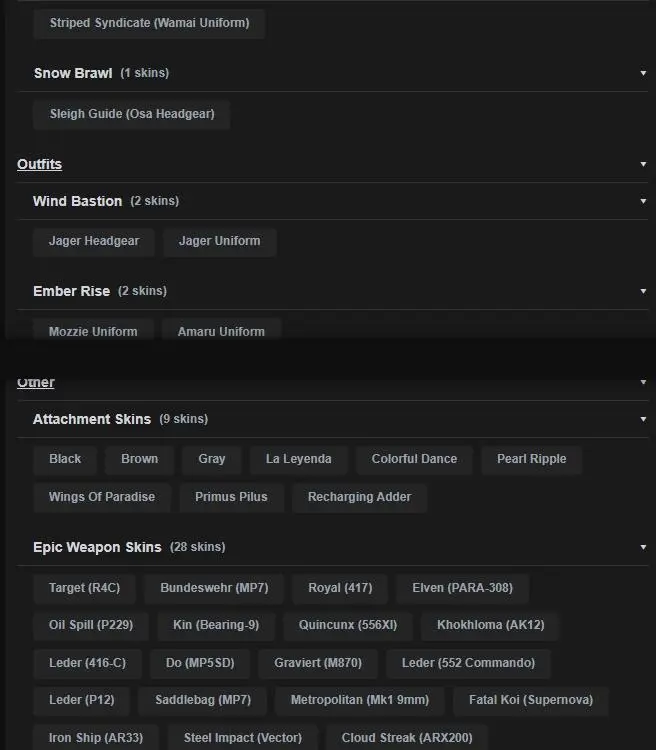Choose the Bundeswehr (MP7) weapon skin
The width and height of the screenshot is (656, 750).
coord(213,588)
